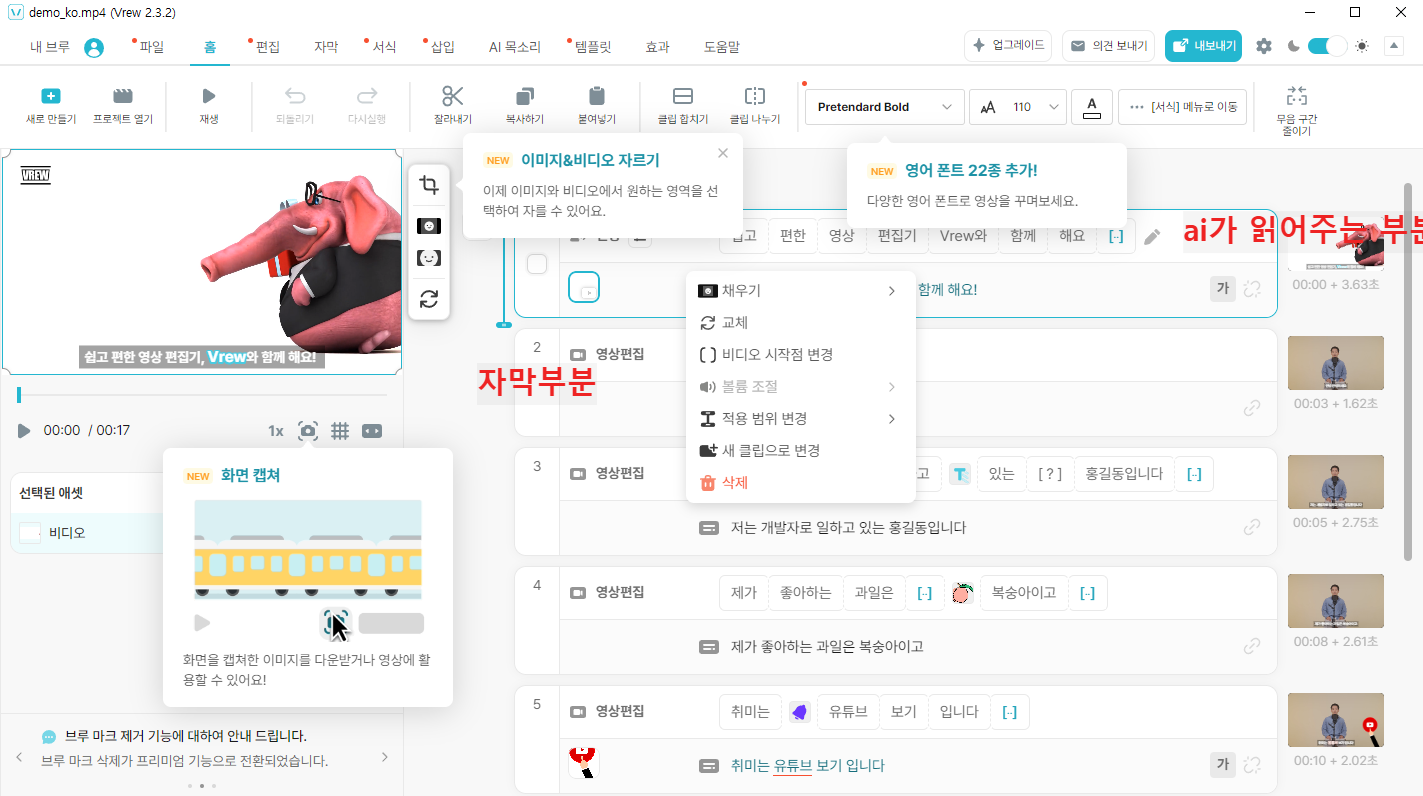
Task: Click the T text icon in clip 3
Action: [959, 473]
